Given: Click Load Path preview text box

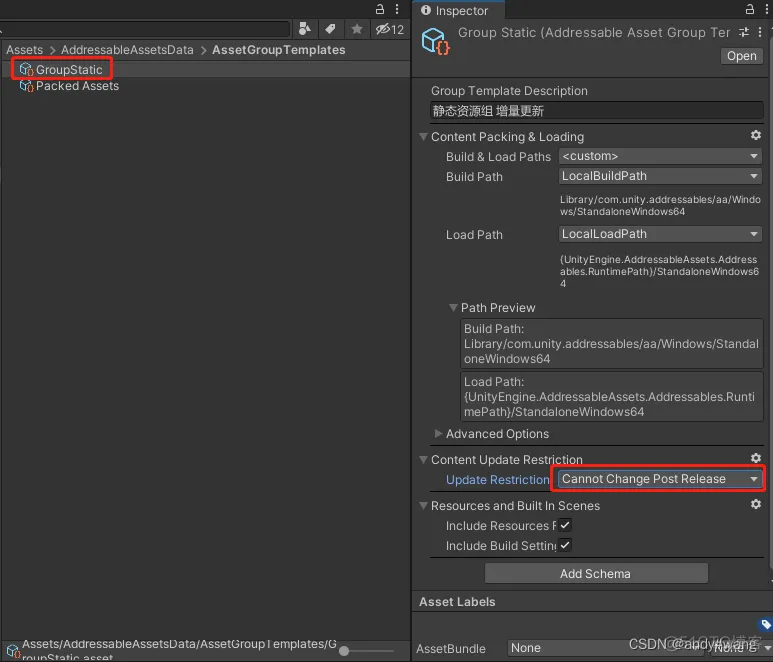Looking at the screenshot, I should coord(611,397).
